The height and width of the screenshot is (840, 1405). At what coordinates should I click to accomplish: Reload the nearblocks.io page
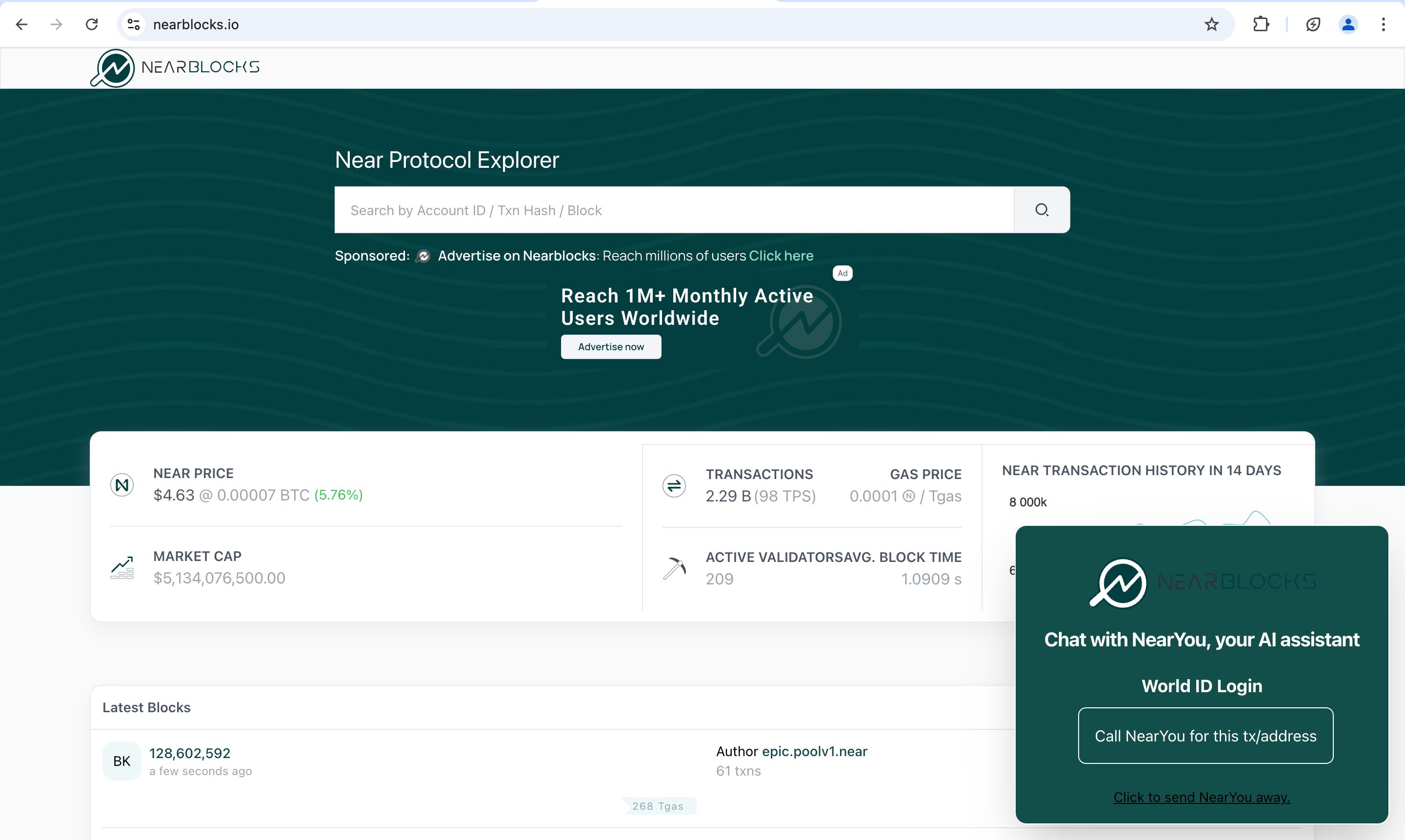point(92,24)
